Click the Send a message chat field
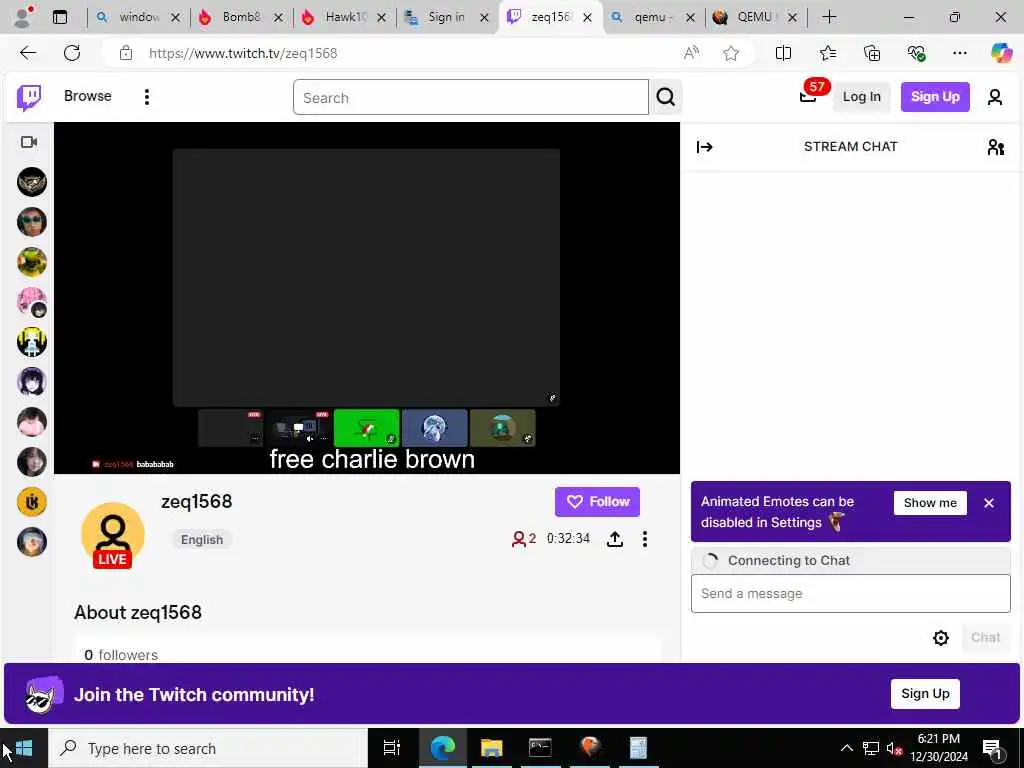 [850, 594]
